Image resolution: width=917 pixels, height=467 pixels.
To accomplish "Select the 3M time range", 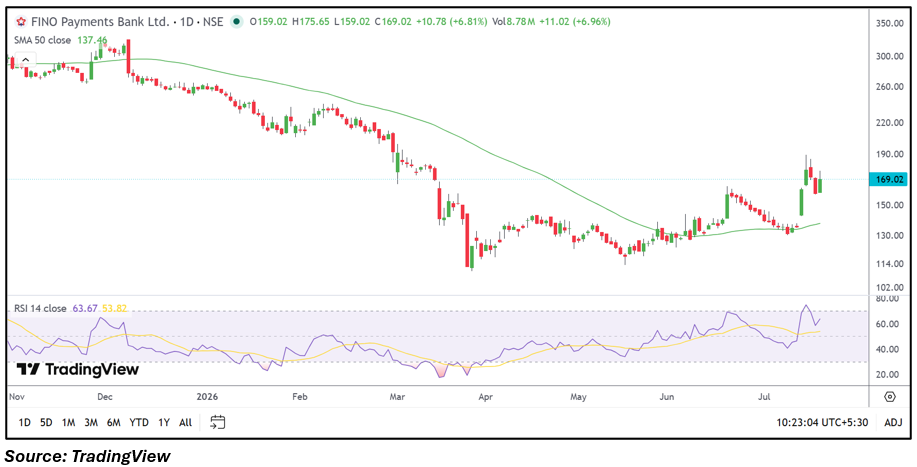I will tap(91, 422).
